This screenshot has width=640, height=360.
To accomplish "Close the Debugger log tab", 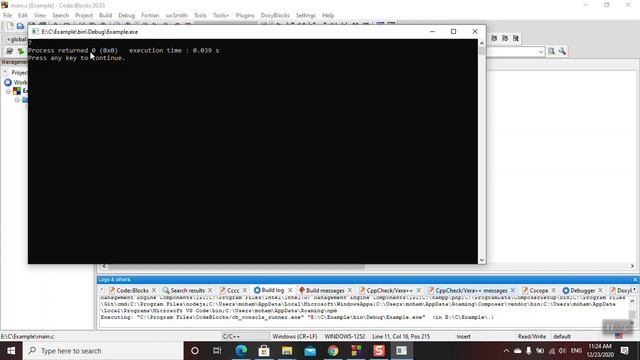I will (600, 291).
